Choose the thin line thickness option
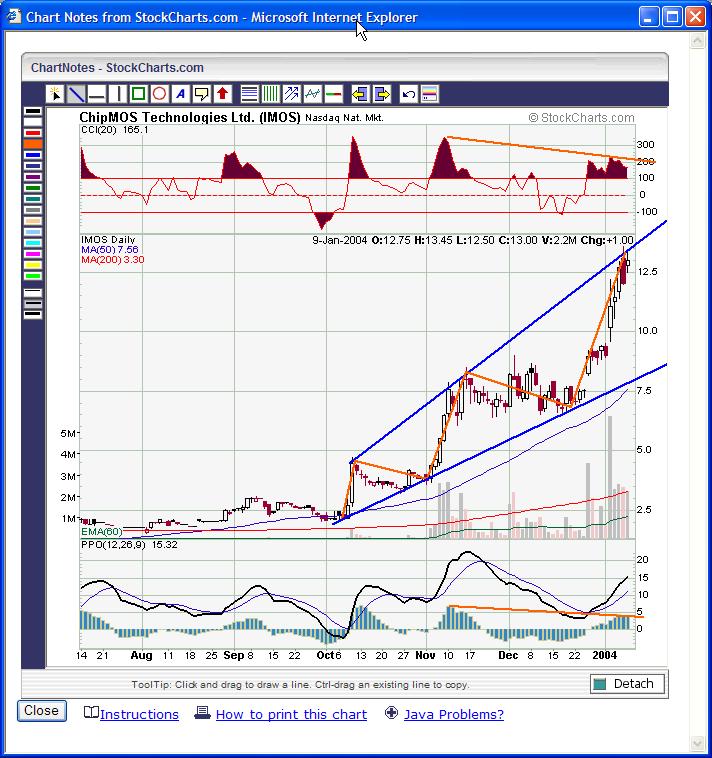The image size is (712, 758). point(33,293)
